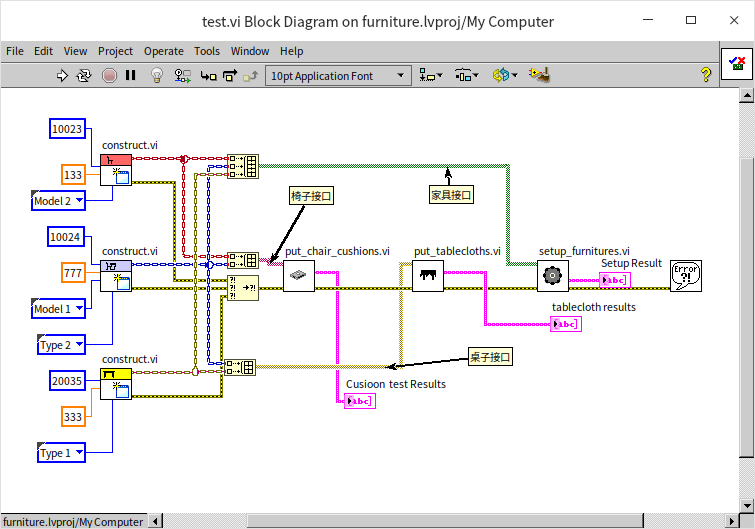Start Run Continuously from toolbar

click(x=84, y=75)
